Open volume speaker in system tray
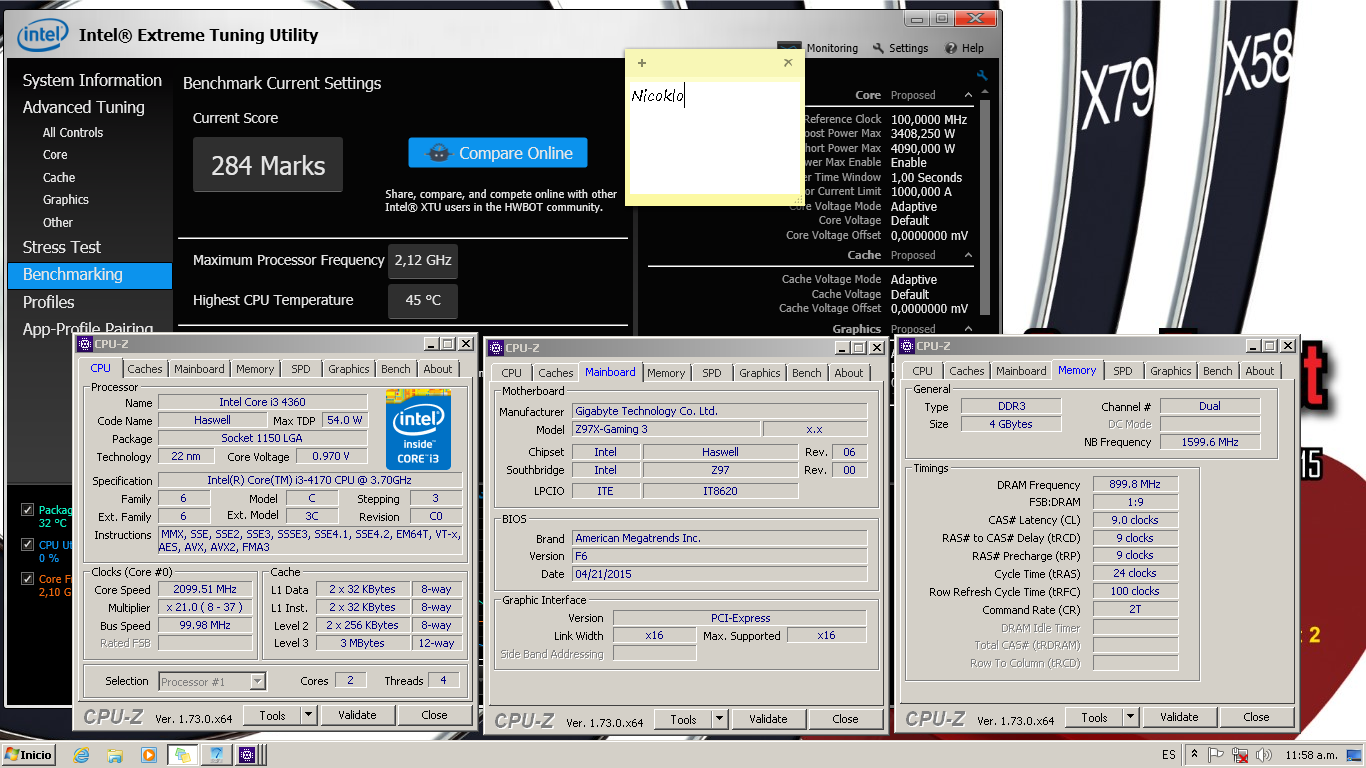The height and width of the screenshot is (768, 1366). click(1264, 755)
